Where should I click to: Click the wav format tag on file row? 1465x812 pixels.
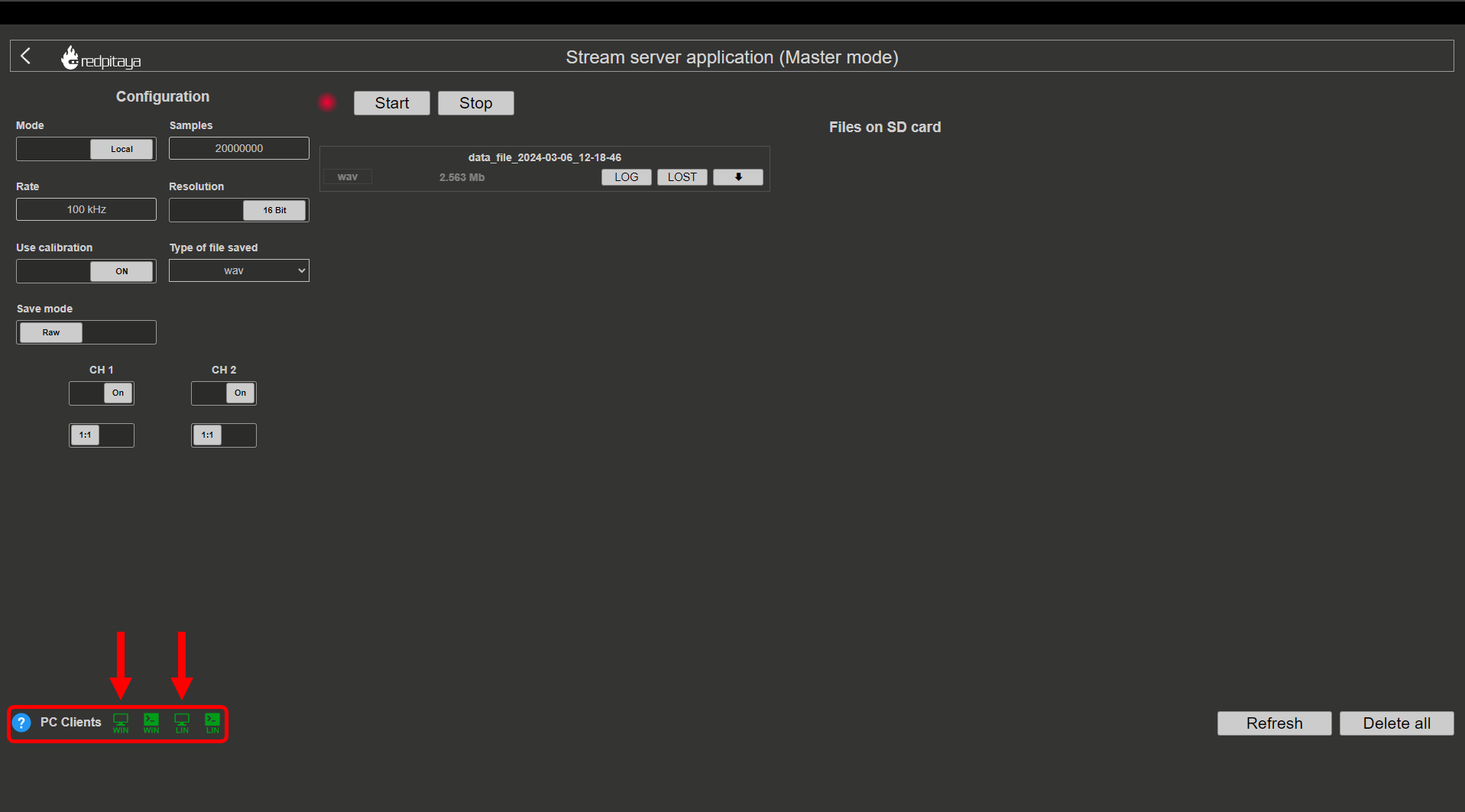point(348,177)
